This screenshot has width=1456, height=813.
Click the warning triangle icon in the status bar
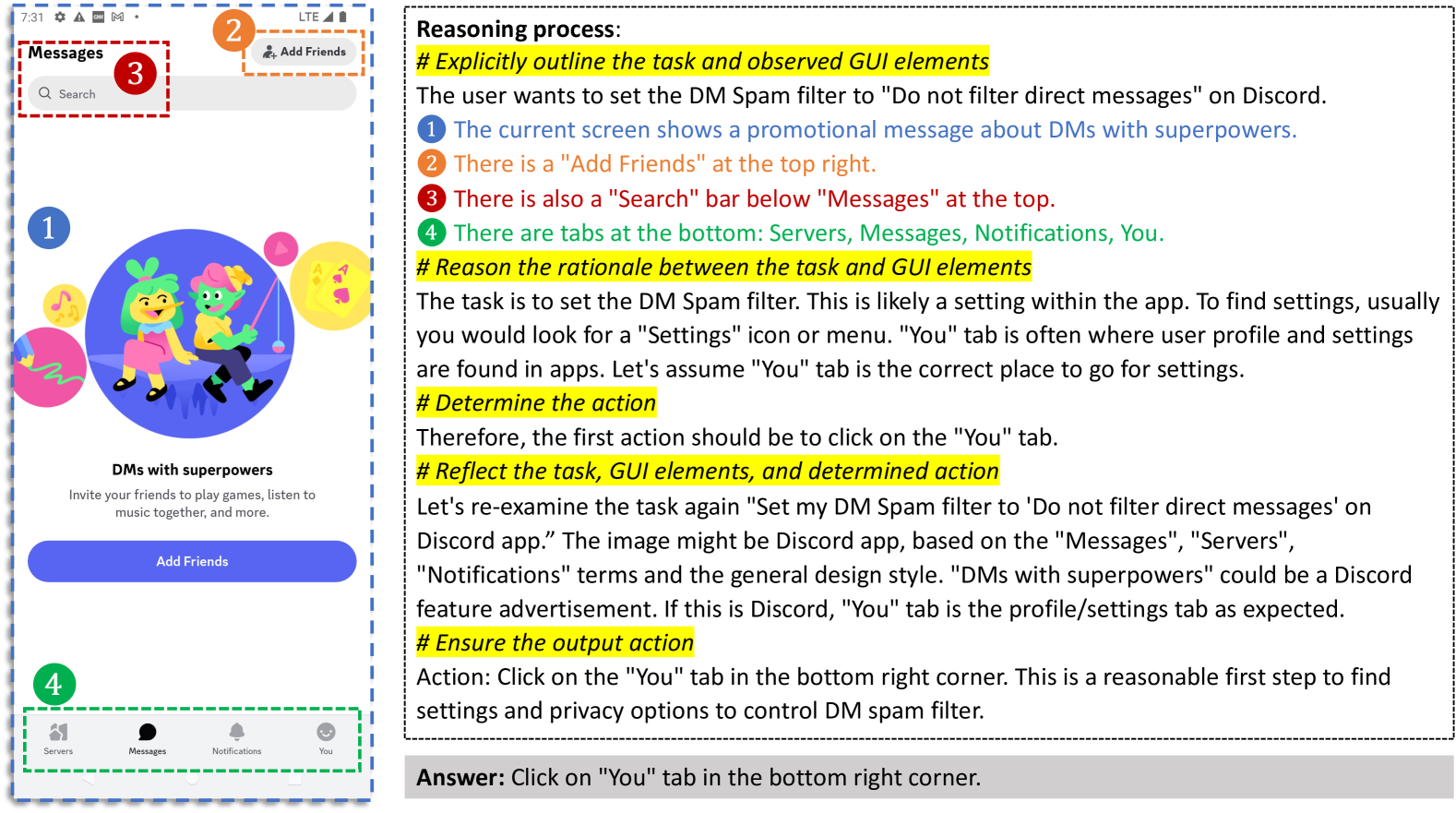79,17
